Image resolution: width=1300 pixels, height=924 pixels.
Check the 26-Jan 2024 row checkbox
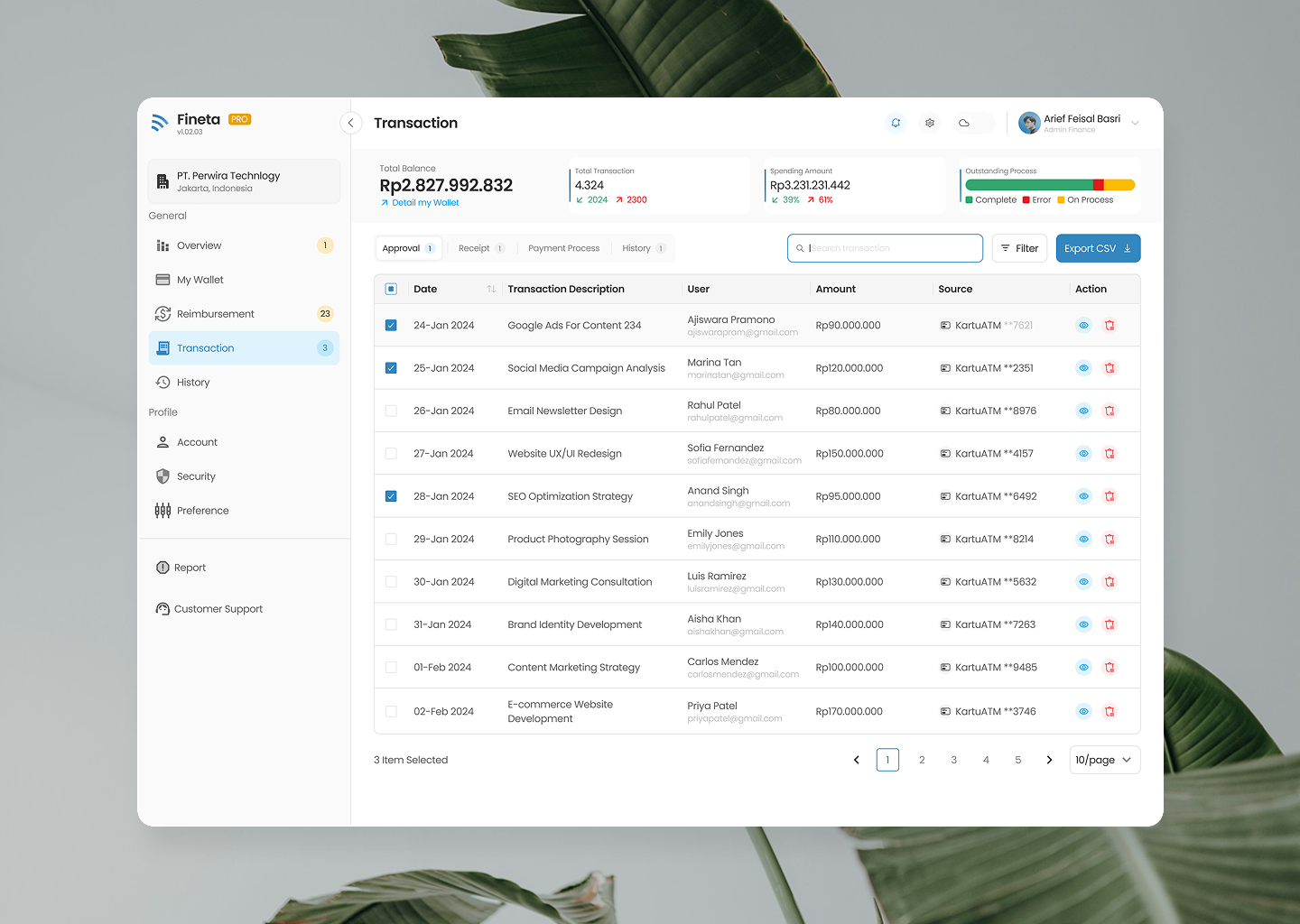coord(391,411)
